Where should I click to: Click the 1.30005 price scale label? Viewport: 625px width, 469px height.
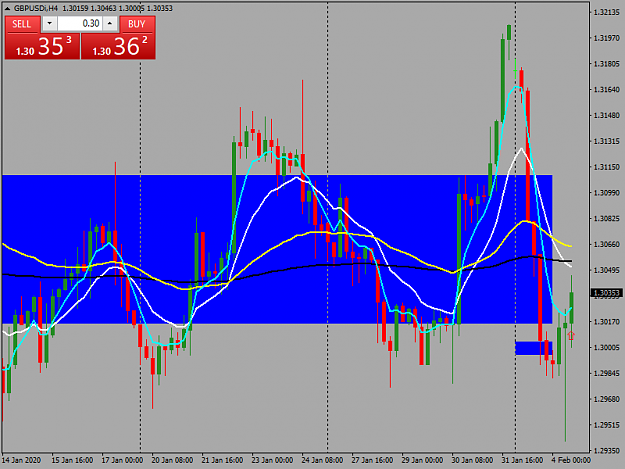pos(607,347)
